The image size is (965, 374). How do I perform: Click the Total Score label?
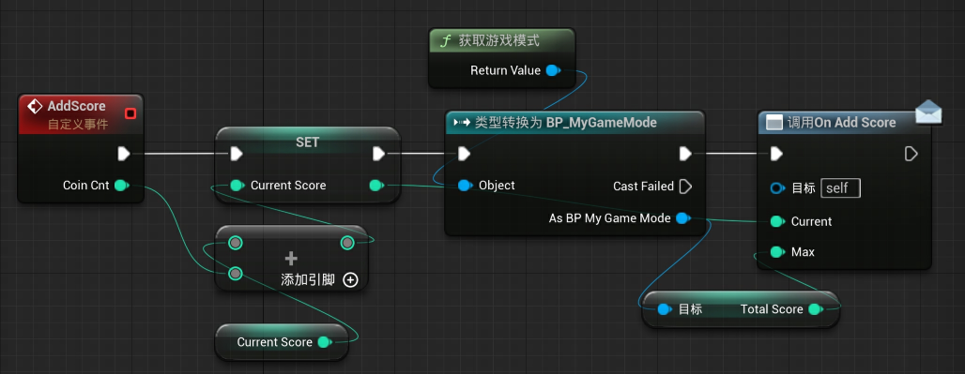(x=772, y=309)
